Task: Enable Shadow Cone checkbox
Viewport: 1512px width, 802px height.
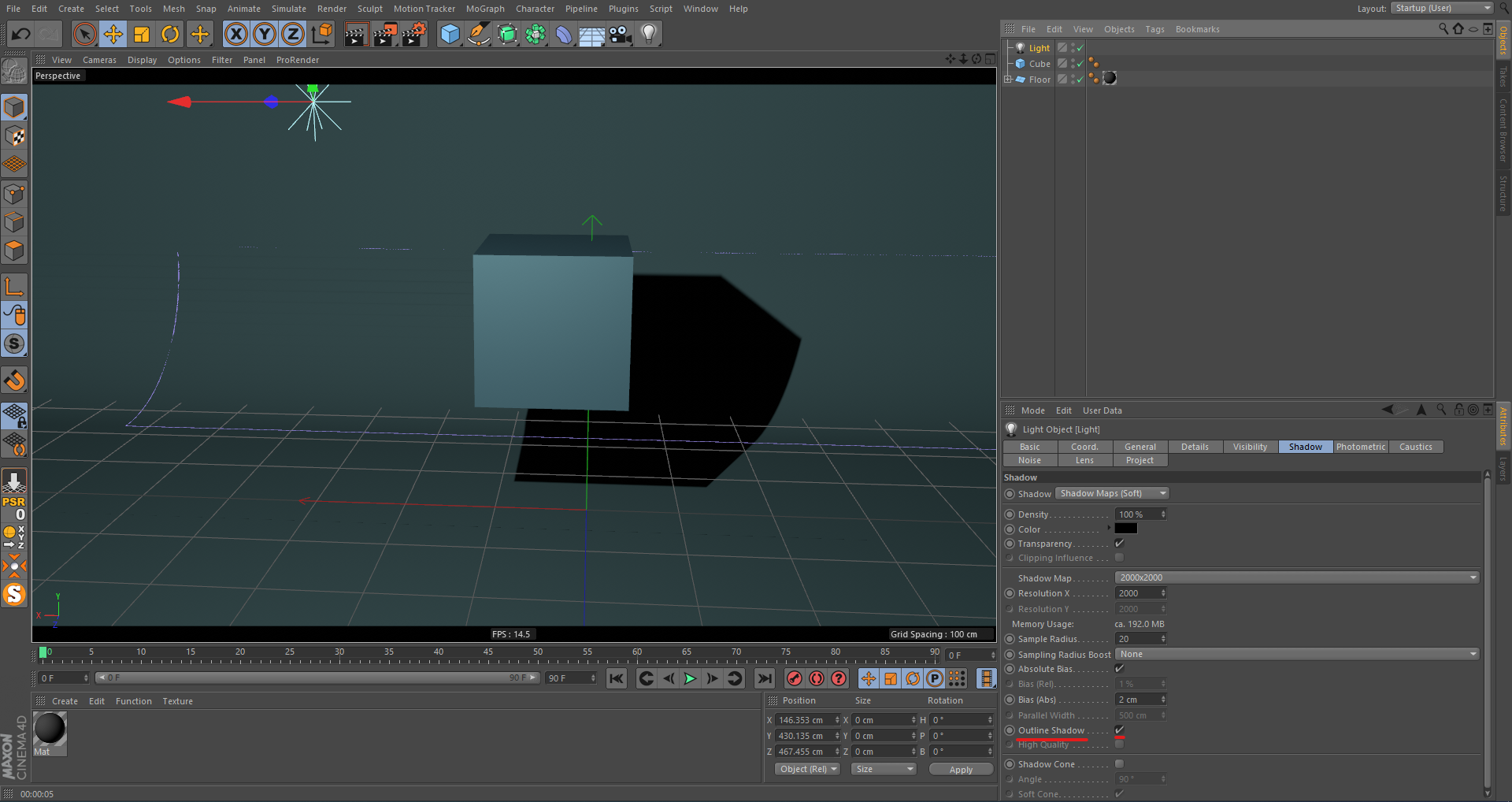Action: pyautogui.click(x=1119, y=764)
